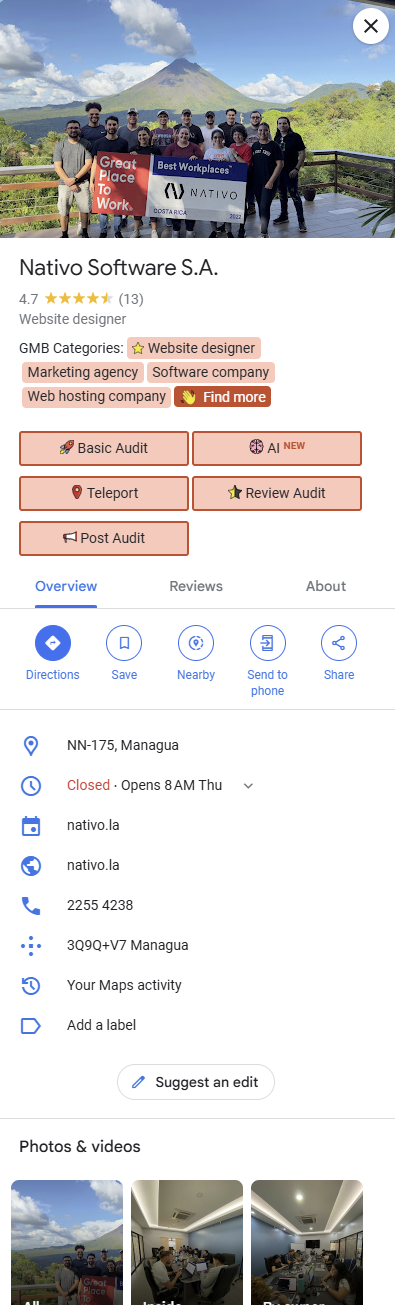
Task: Click the Software company category tag
Action: coord(211,372)
